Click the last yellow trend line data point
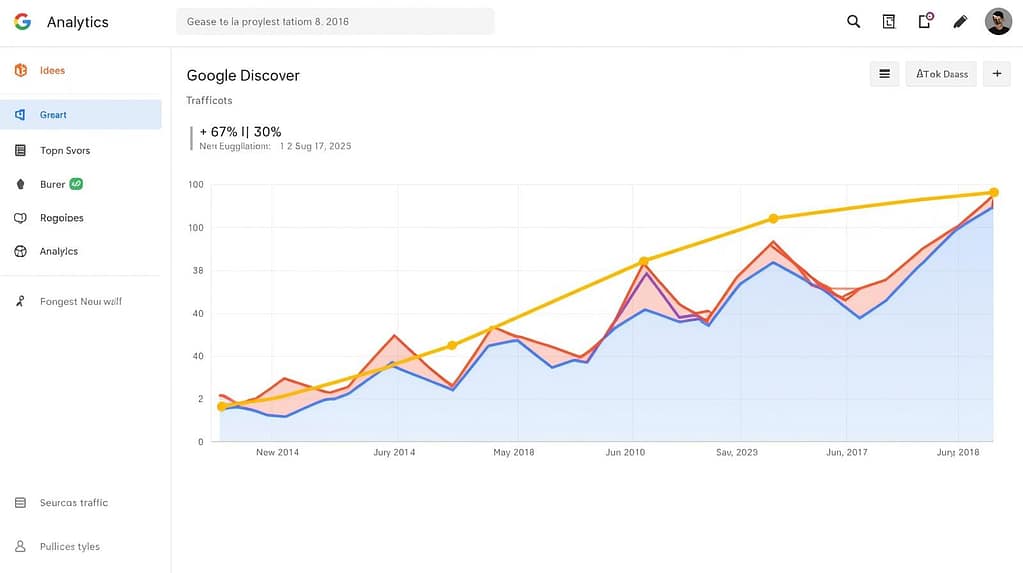Viewport: 1023px width, 573px height. 994,192
